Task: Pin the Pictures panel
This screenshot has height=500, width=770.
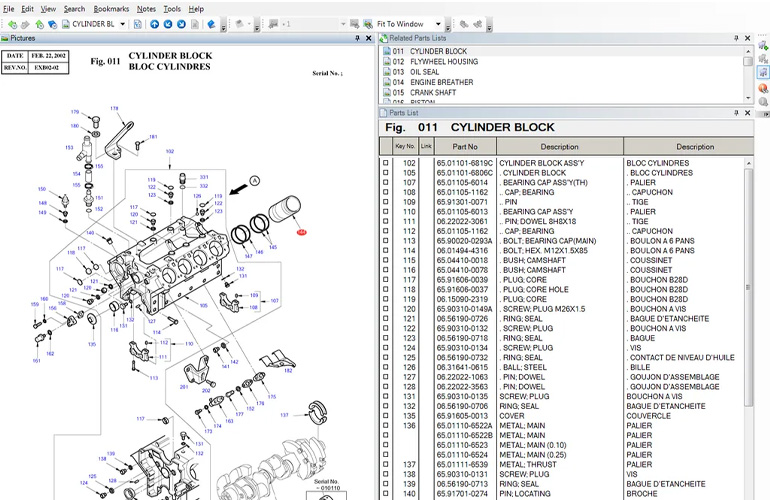Action: click(x=359, y=38)
